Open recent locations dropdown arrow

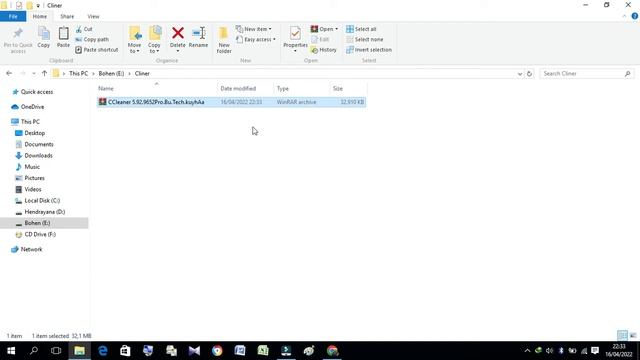(33, 73)
